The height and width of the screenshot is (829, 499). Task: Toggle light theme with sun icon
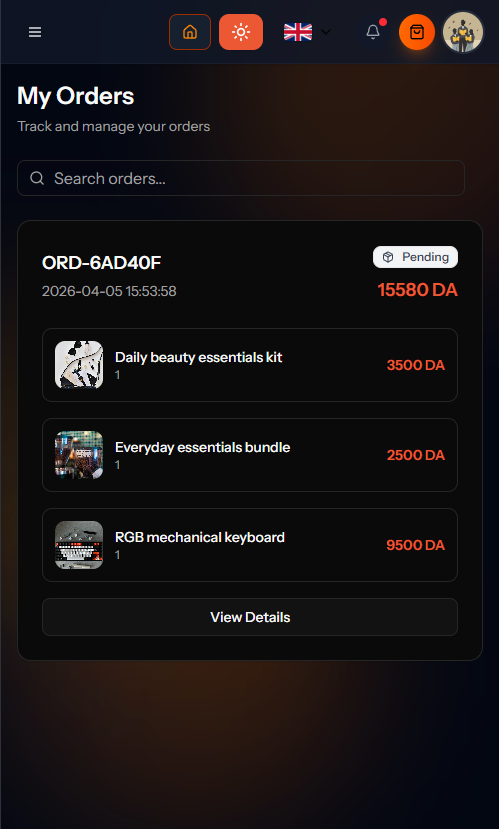pyautogui.click(x=241, y=32)
